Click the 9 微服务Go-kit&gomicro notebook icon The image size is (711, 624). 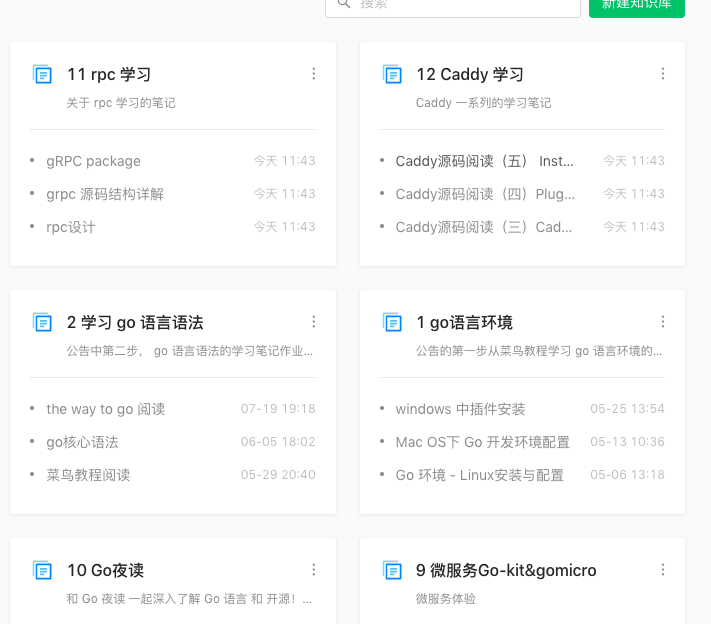click(x=392, y=570)
